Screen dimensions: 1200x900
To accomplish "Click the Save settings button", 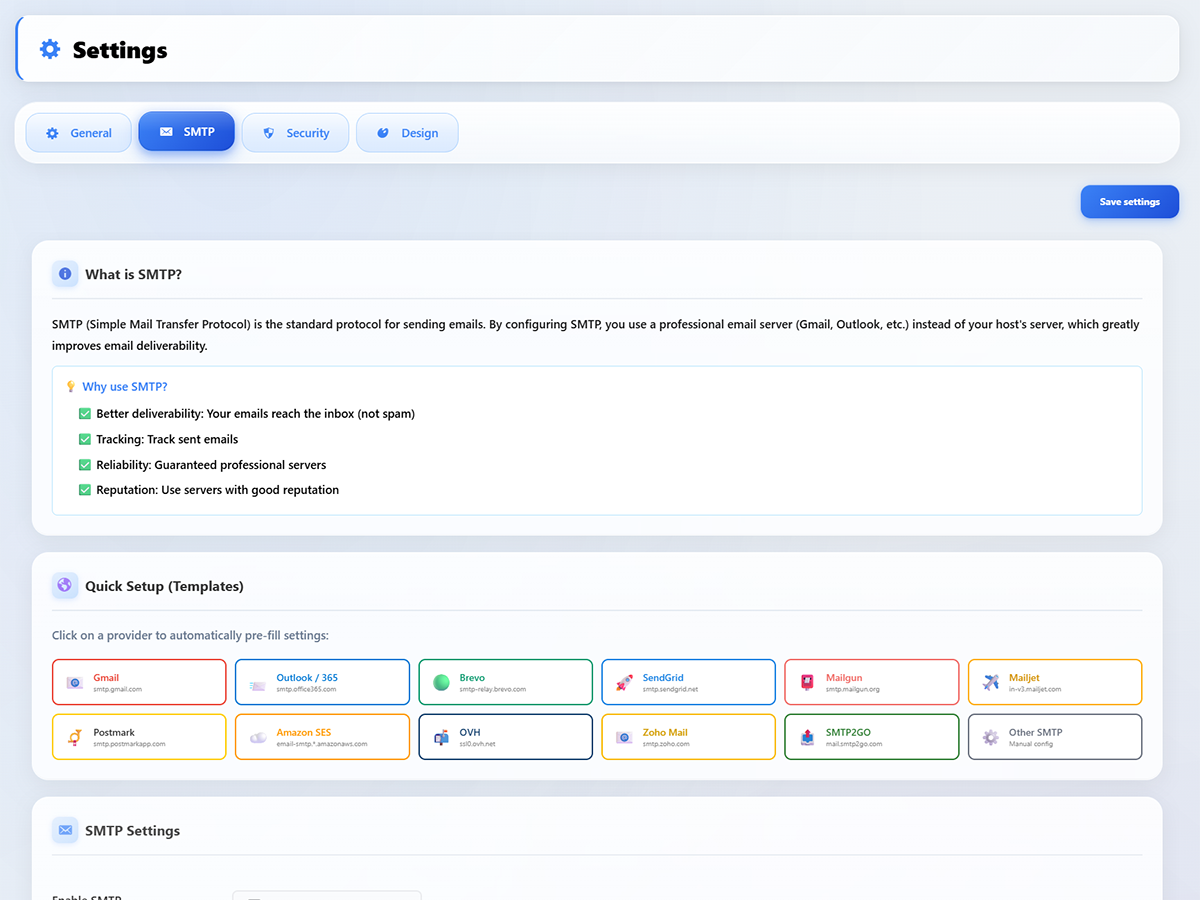I will click(x=1129, y=201).
